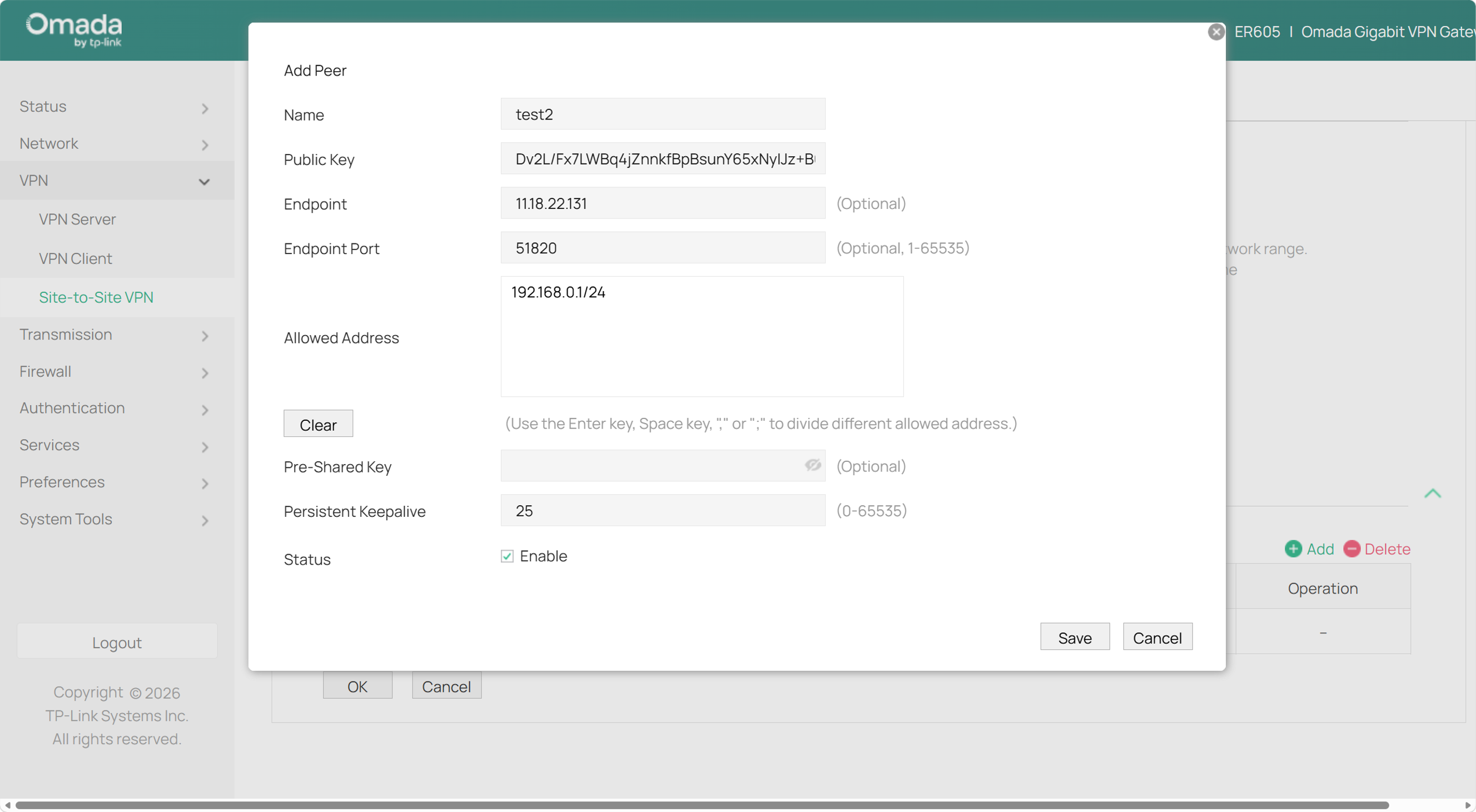Focus the Endpoint Port field
The width and height of the screenshot is (1476, 812).
pyautogui.click(x=663, y=248)
